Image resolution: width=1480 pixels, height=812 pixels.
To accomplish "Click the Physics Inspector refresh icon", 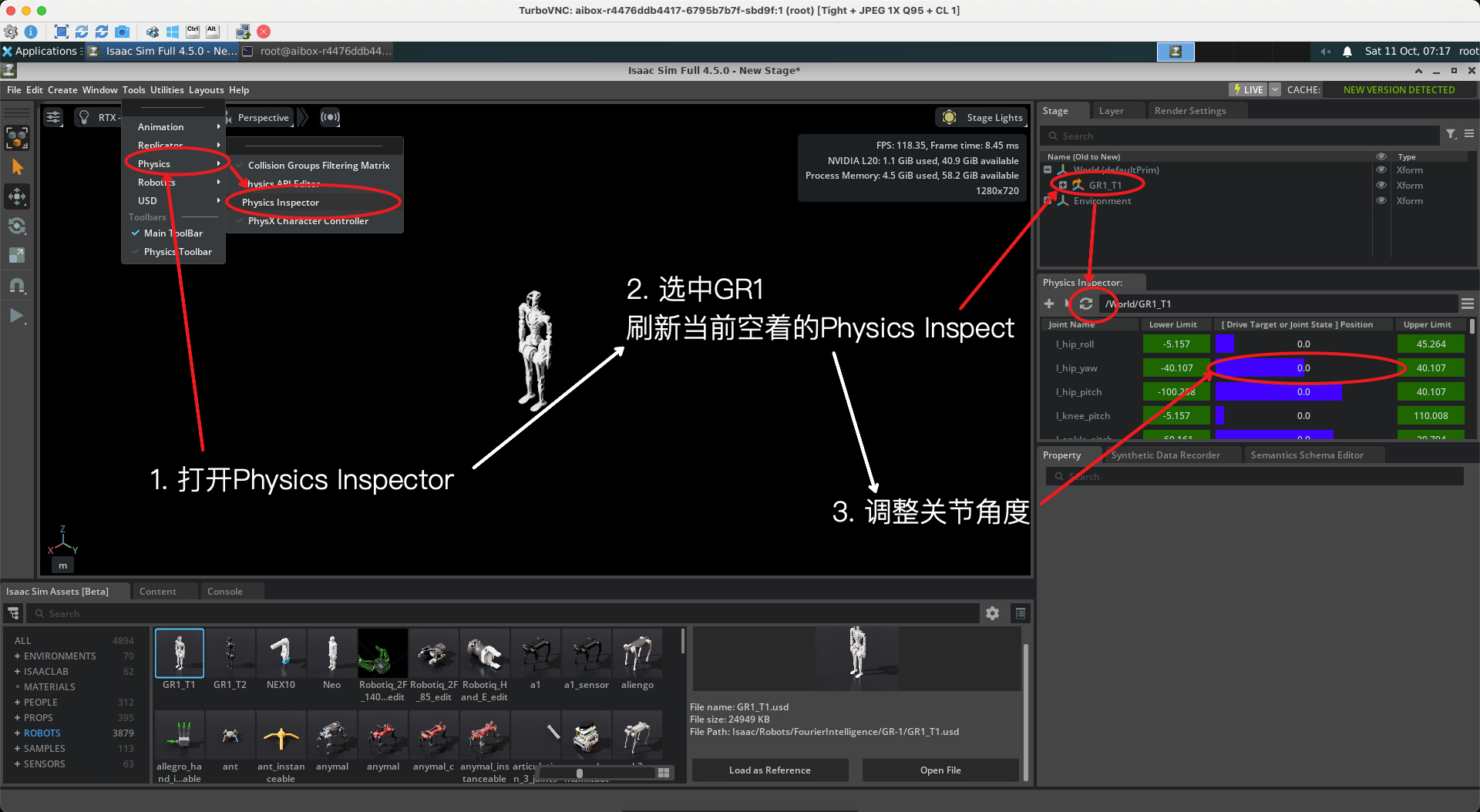I will [1085, 304].
